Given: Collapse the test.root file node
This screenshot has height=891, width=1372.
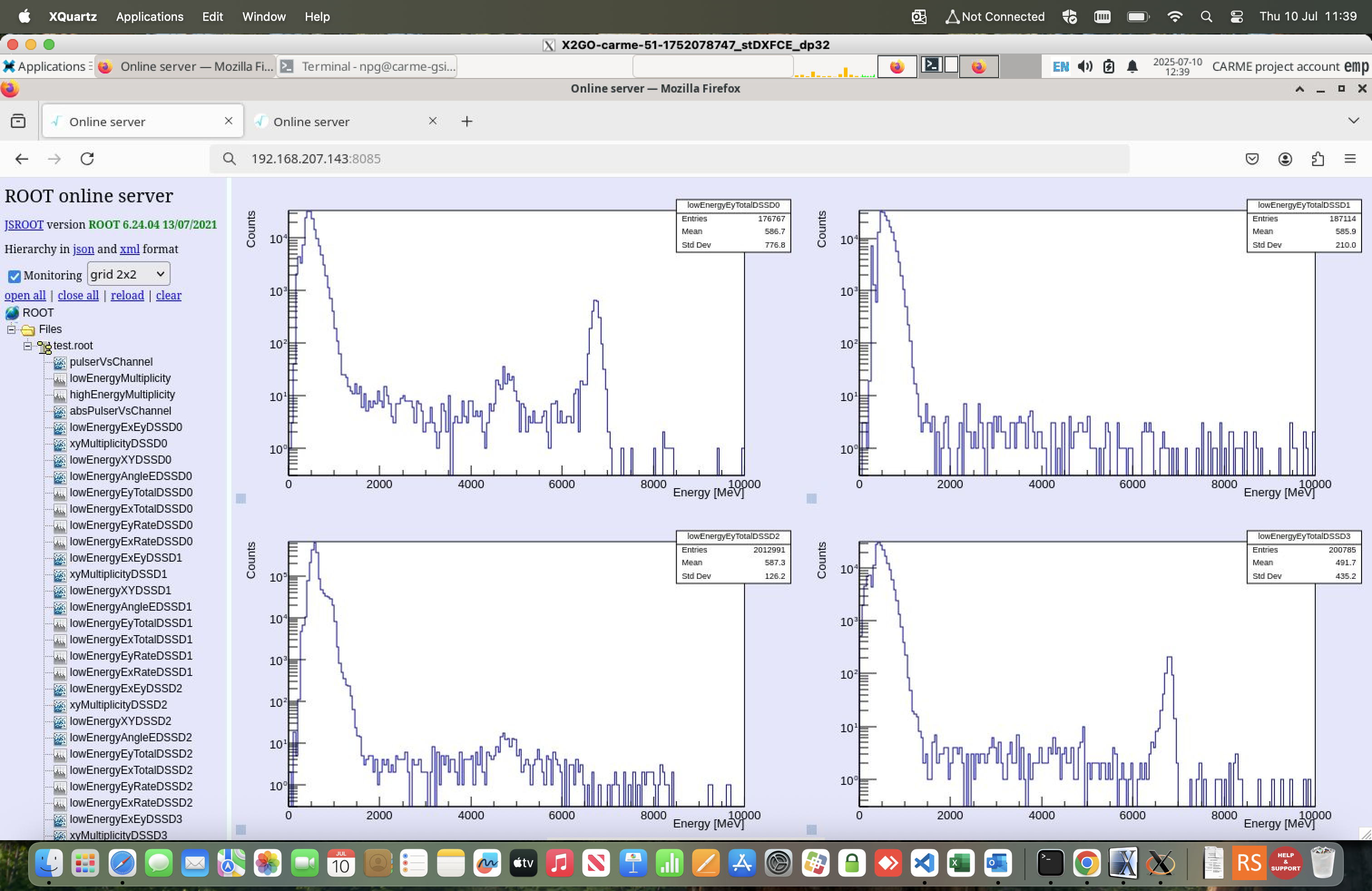Looking at the screenshot, I should pos(28,346).
